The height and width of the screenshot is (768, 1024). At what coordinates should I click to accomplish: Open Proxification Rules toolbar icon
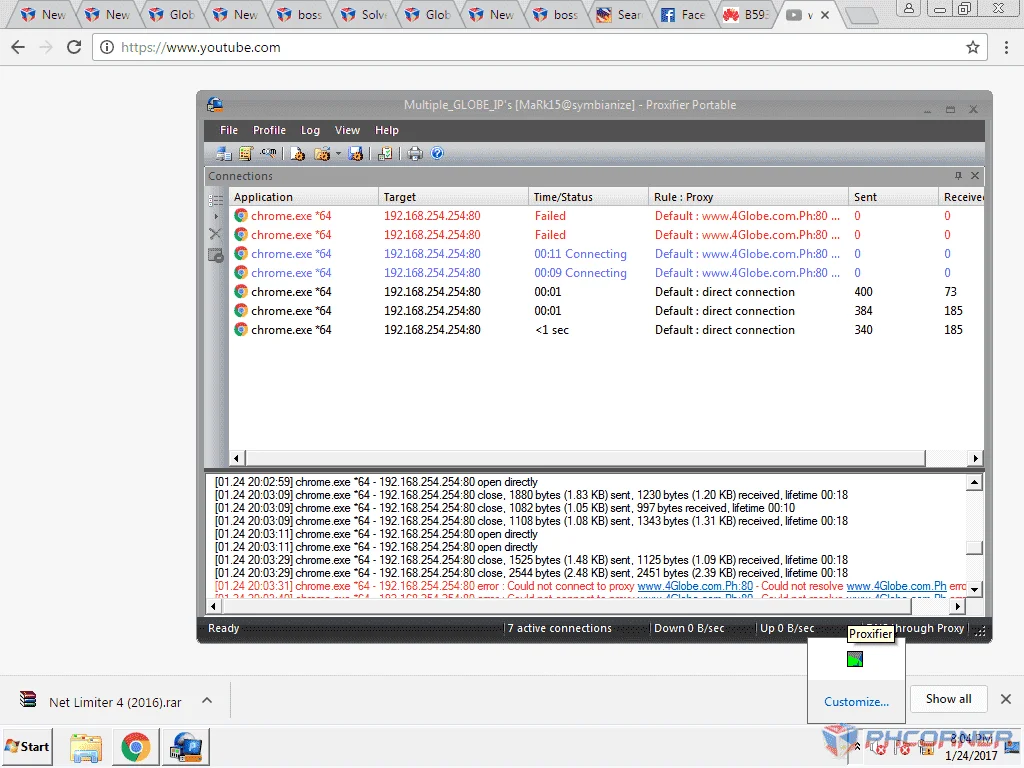[x=246, y=153]
